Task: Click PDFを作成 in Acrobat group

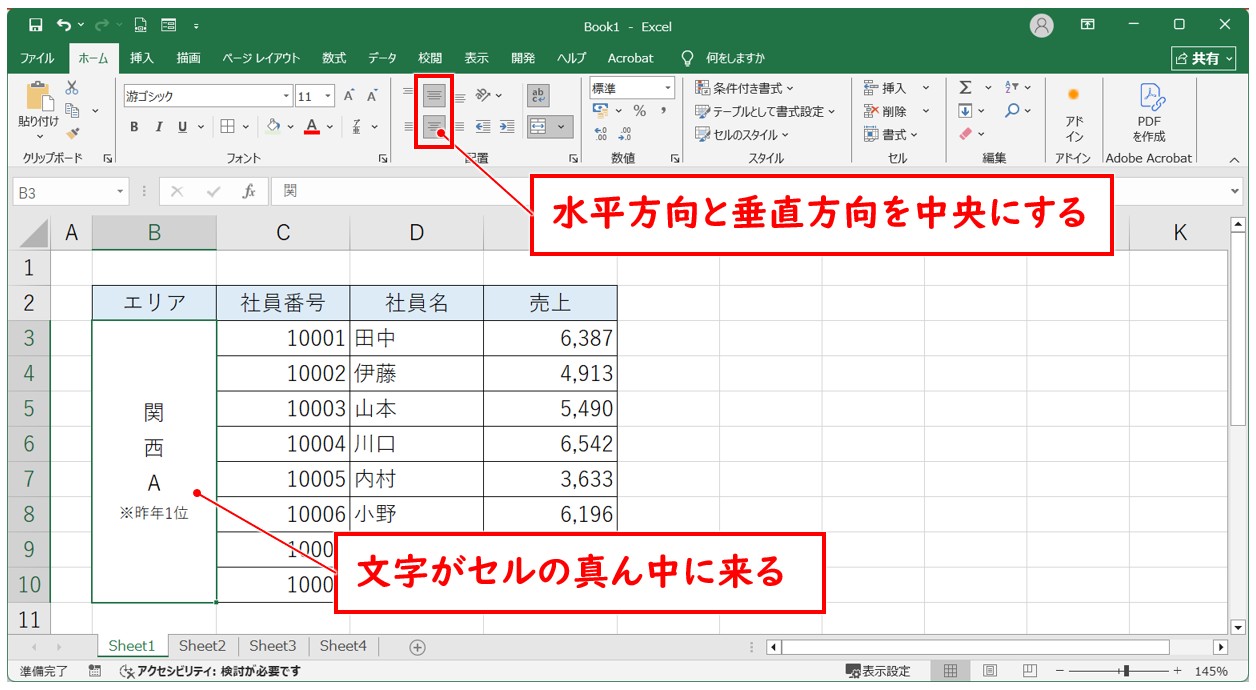Action: pos(1149,112)
